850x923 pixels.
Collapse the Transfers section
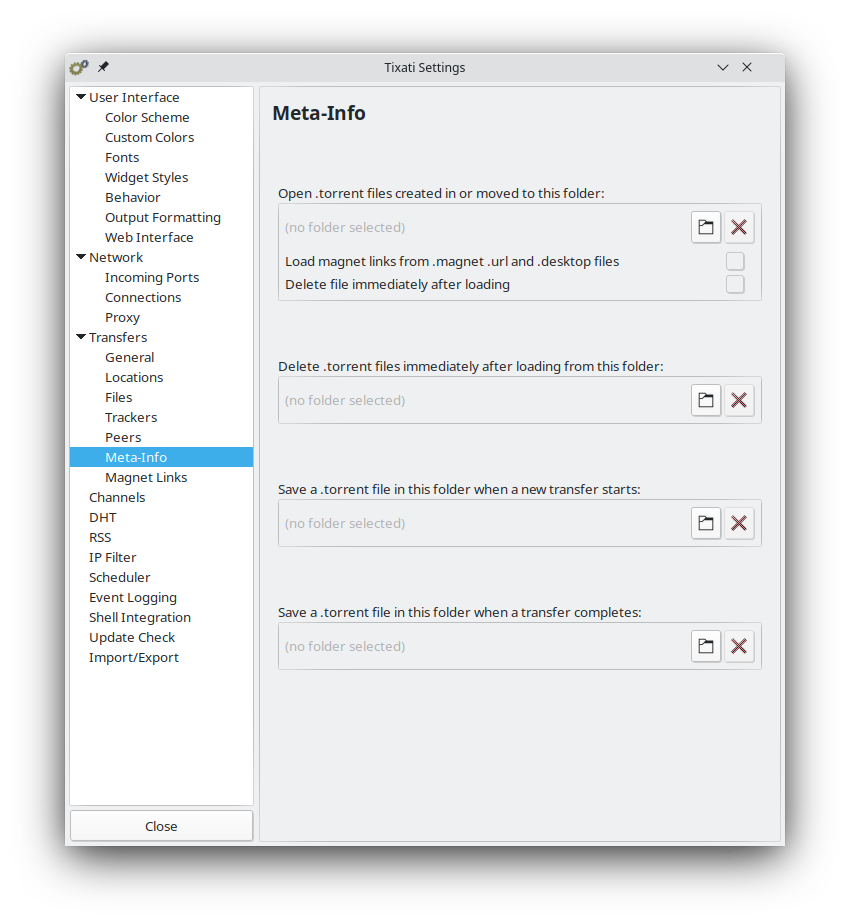pos(81,337)
